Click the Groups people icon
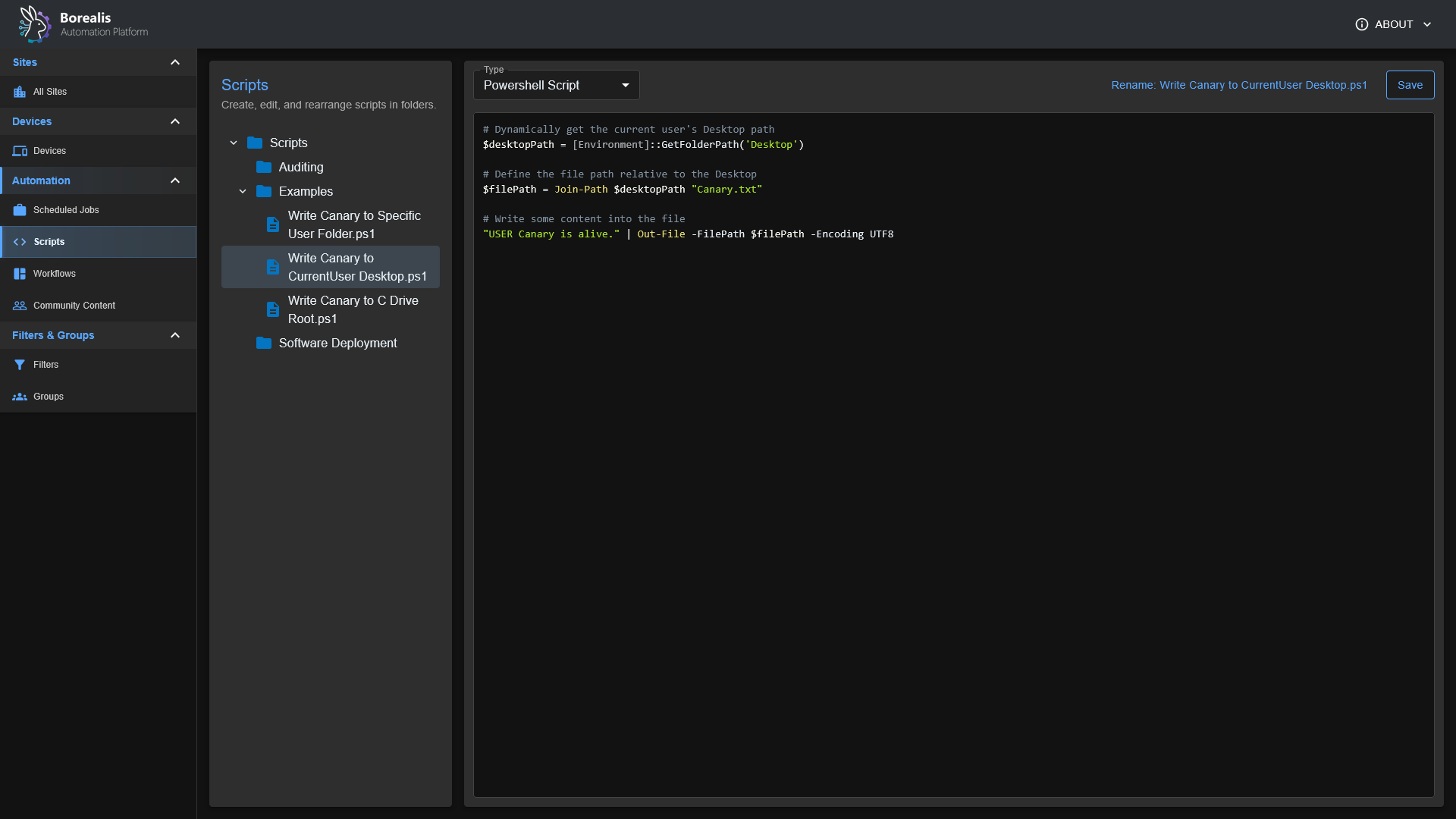 click(x=19, y=396)
